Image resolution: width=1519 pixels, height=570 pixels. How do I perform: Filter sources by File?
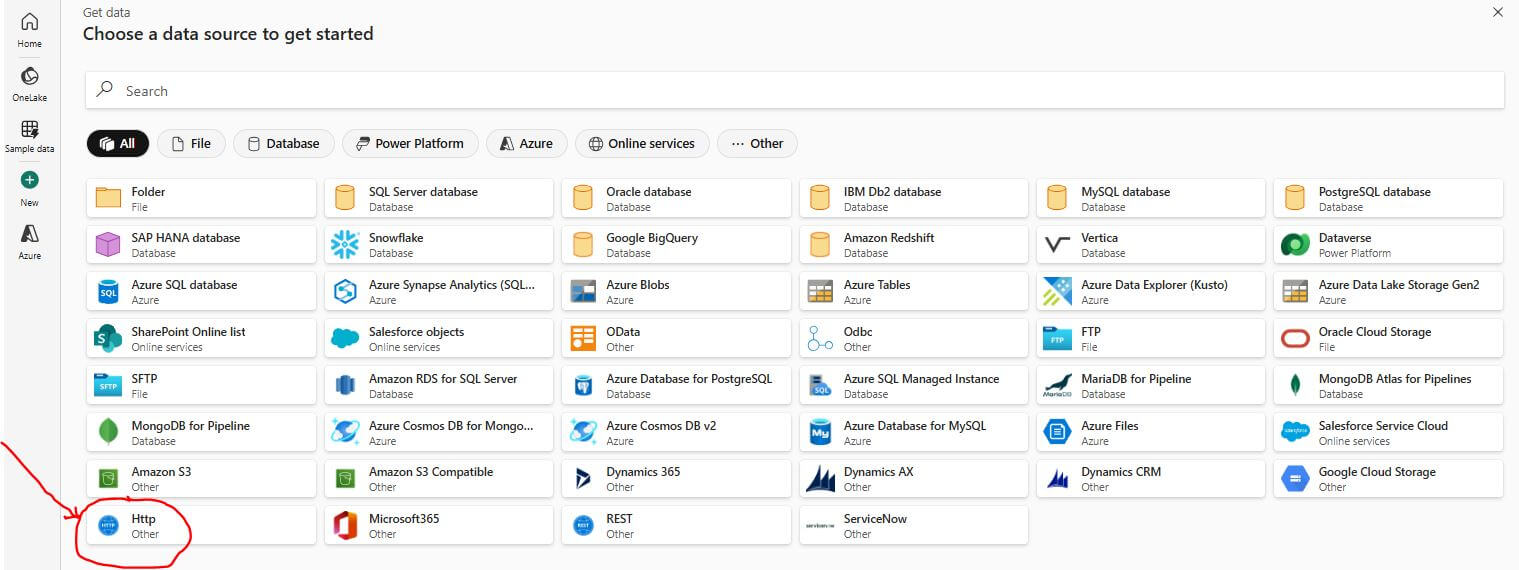[x=191, y=143]
